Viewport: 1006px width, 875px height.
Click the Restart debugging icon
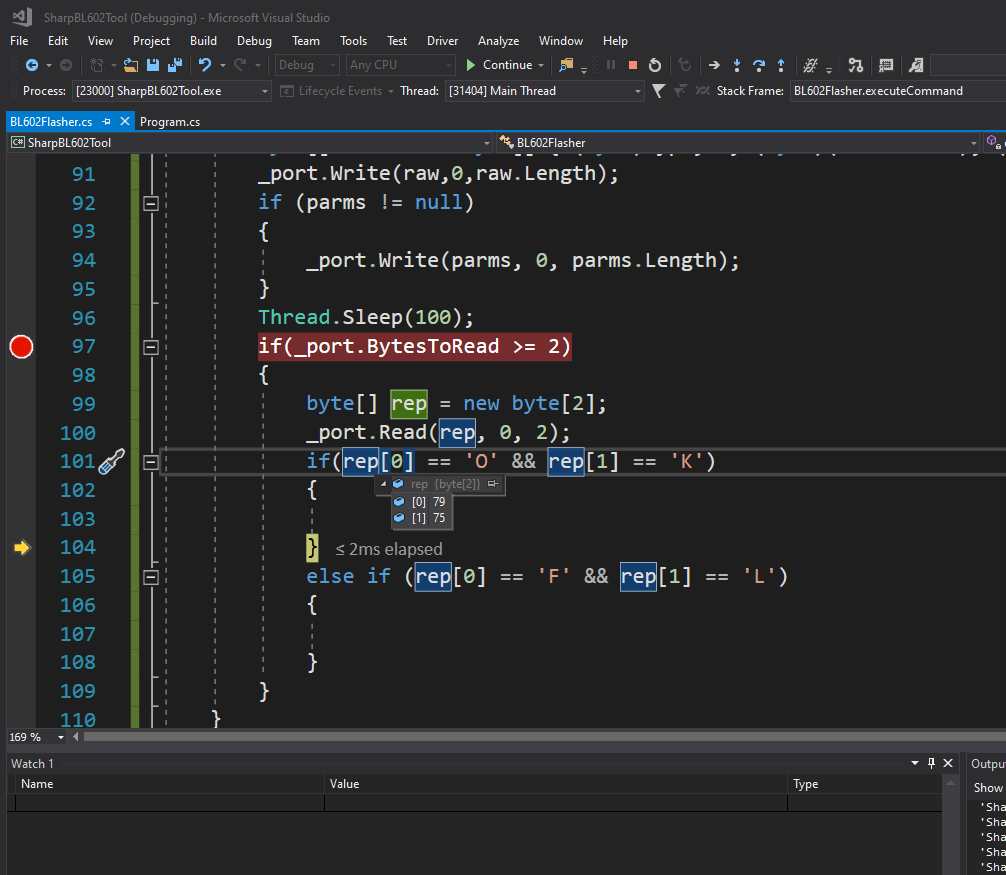[x=654, y=65]
